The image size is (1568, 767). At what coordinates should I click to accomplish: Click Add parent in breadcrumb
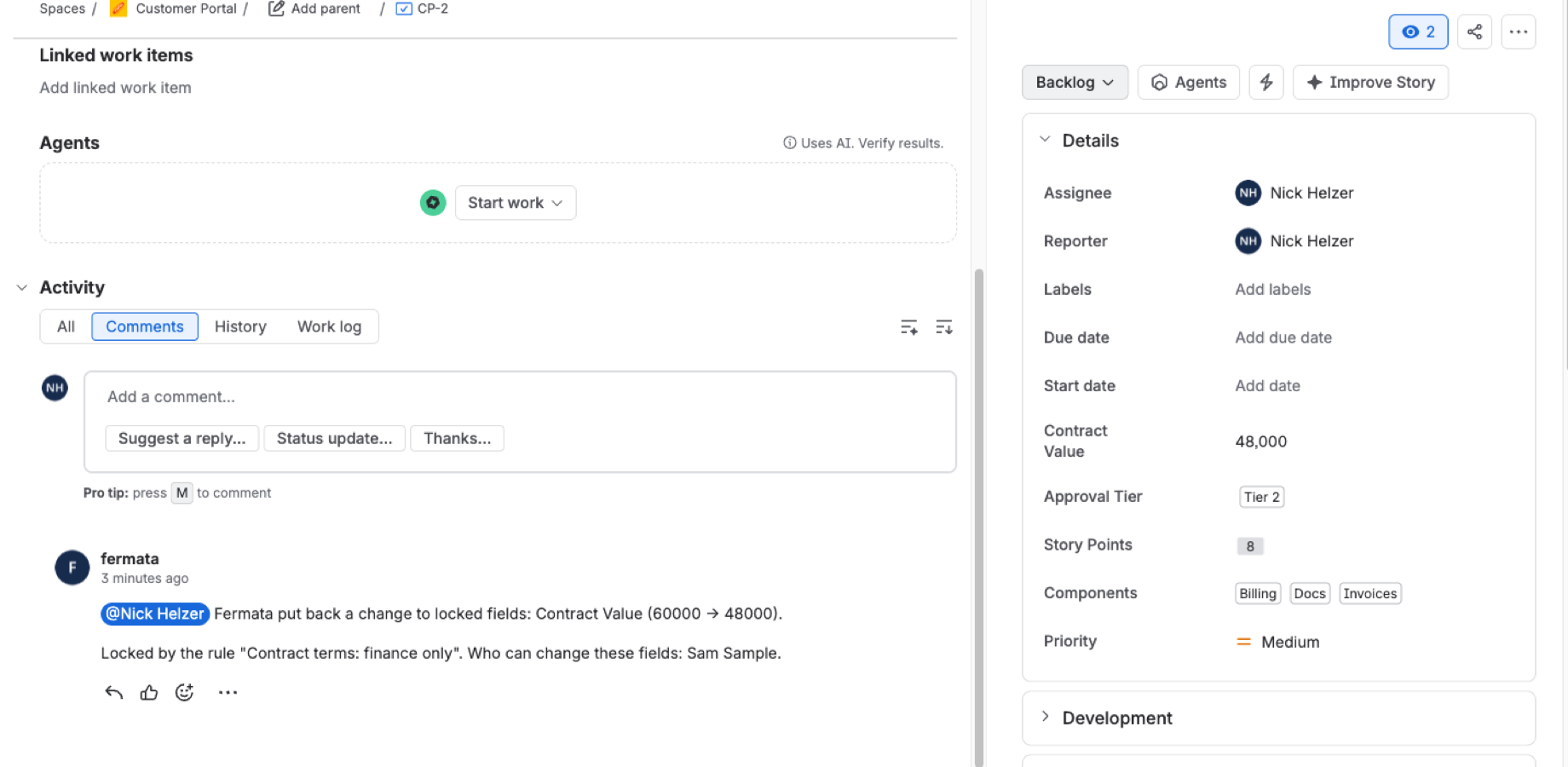[314, 9]
